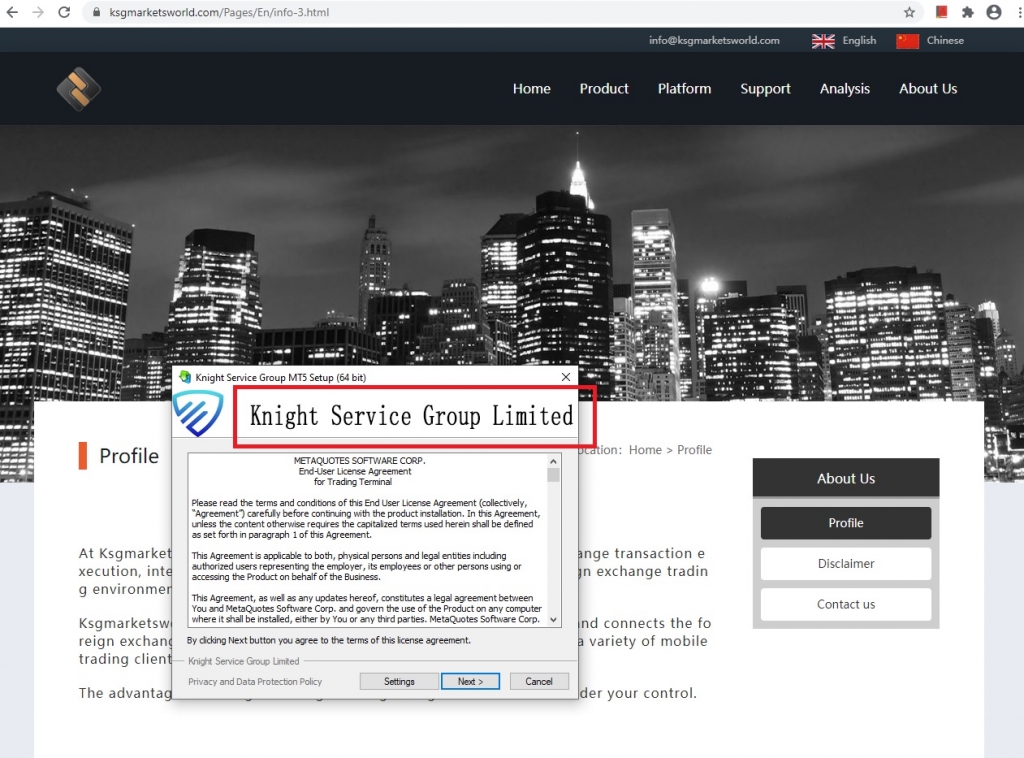
Task: Switch language to Chinese
Action: (945, 40)
